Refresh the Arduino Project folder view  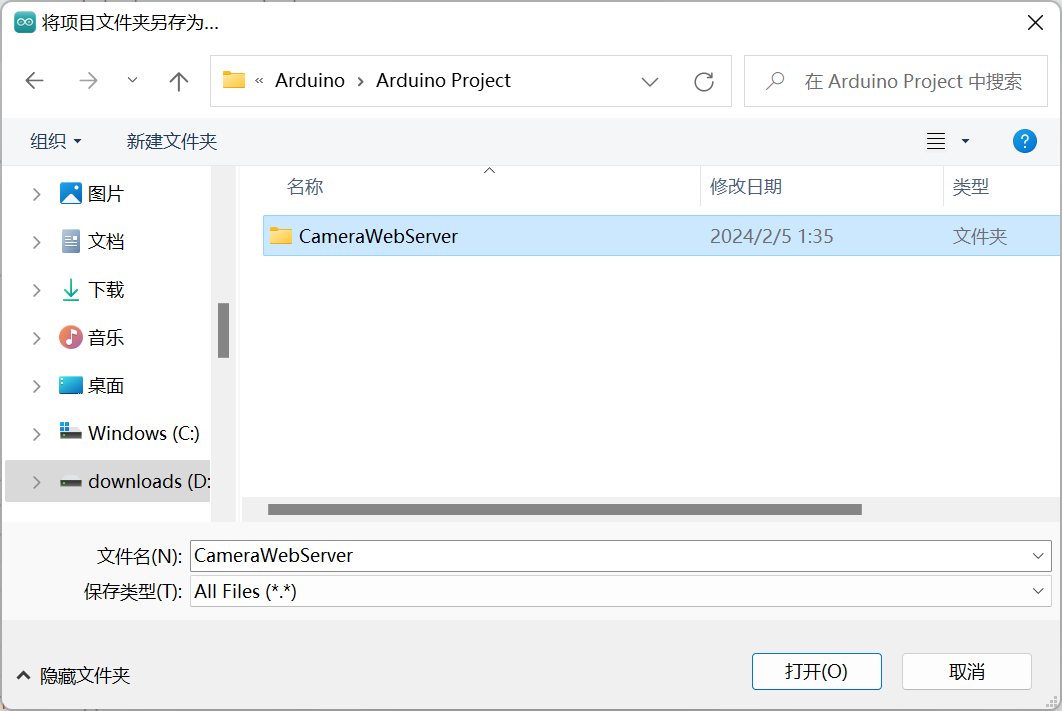pos(704,82)
